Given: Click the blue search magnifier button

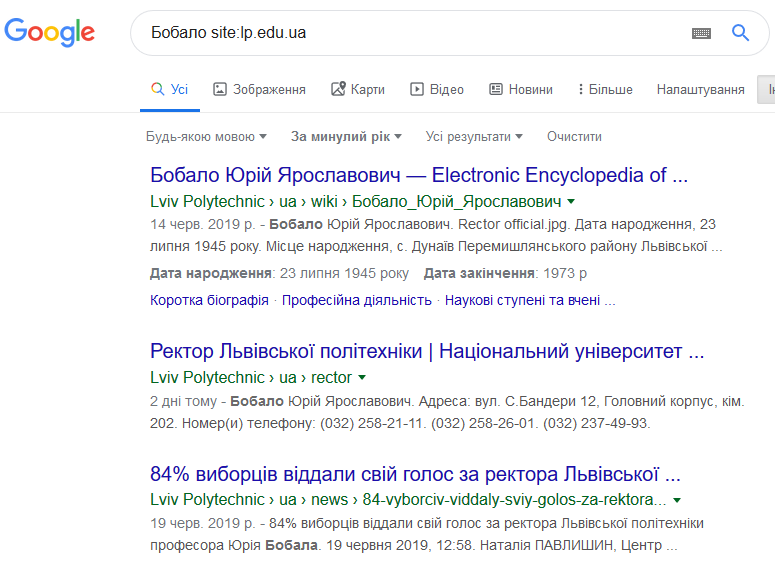Looking at the screenshot, I should point(740,33).
